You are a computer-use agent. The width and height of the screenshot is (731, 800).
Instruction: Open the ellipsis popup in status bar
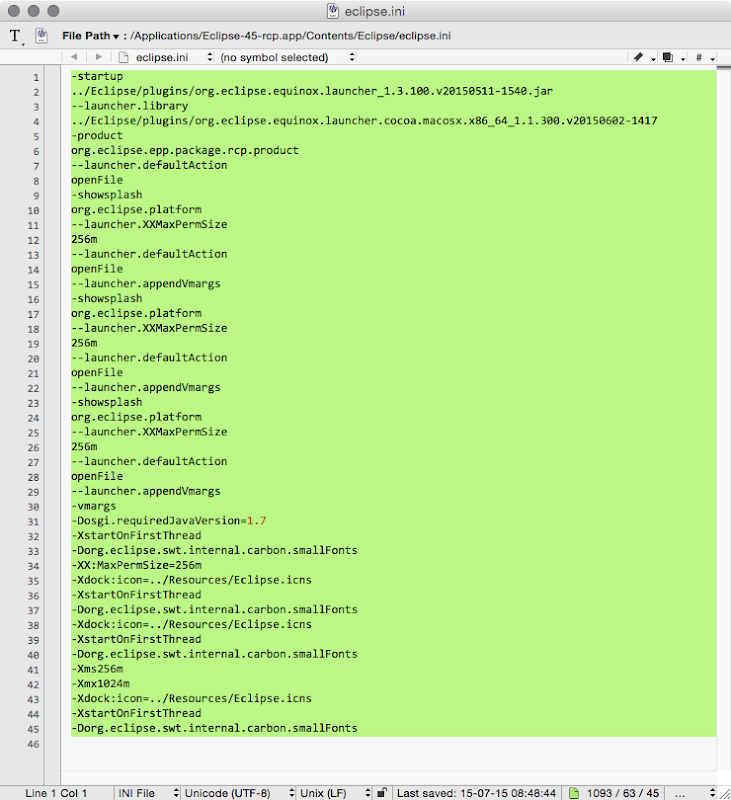click(x=680, y=794)
